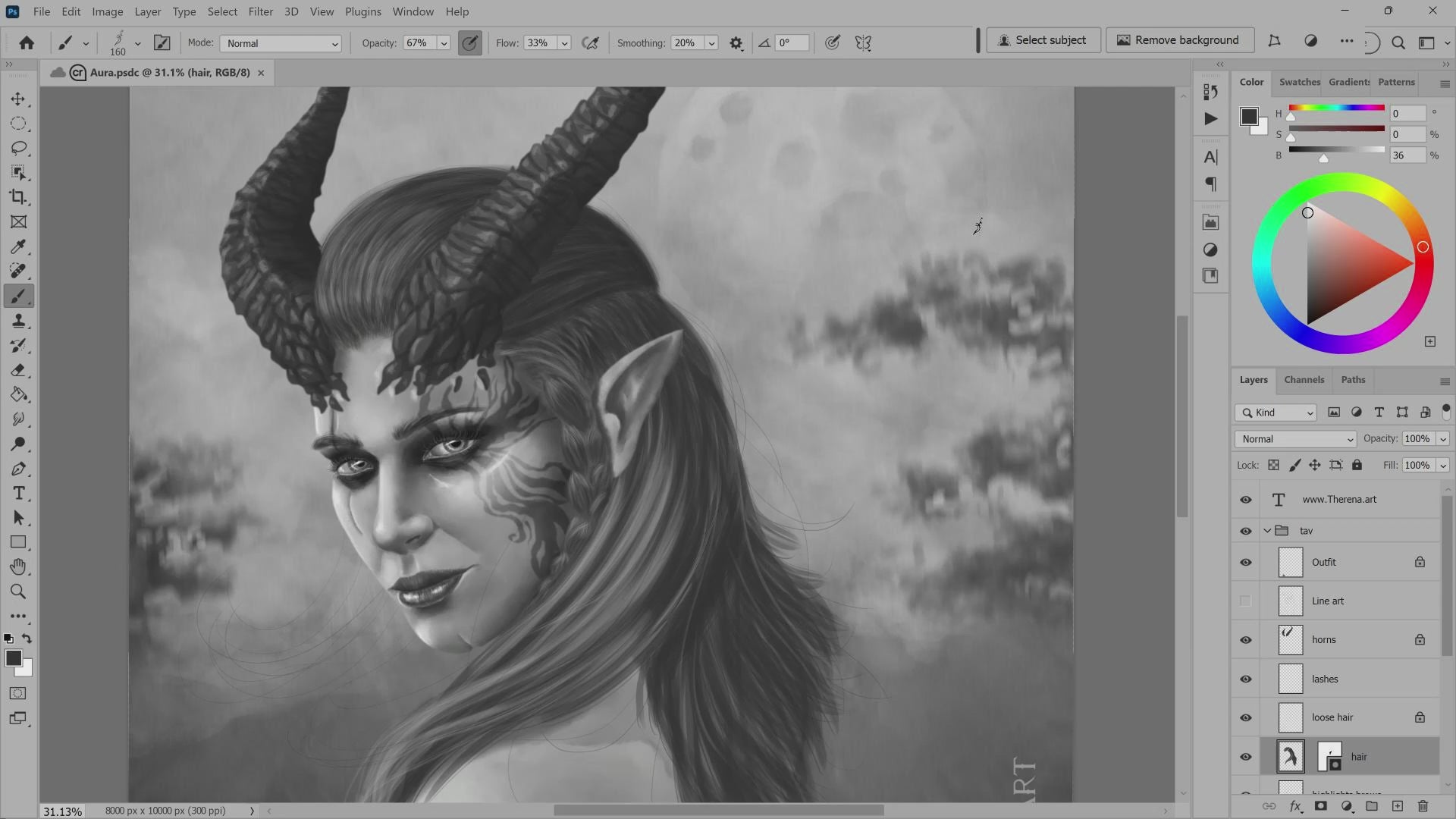Open the brush preset picker arrow
Screen dimensions: 1456x819
point(137,43)
